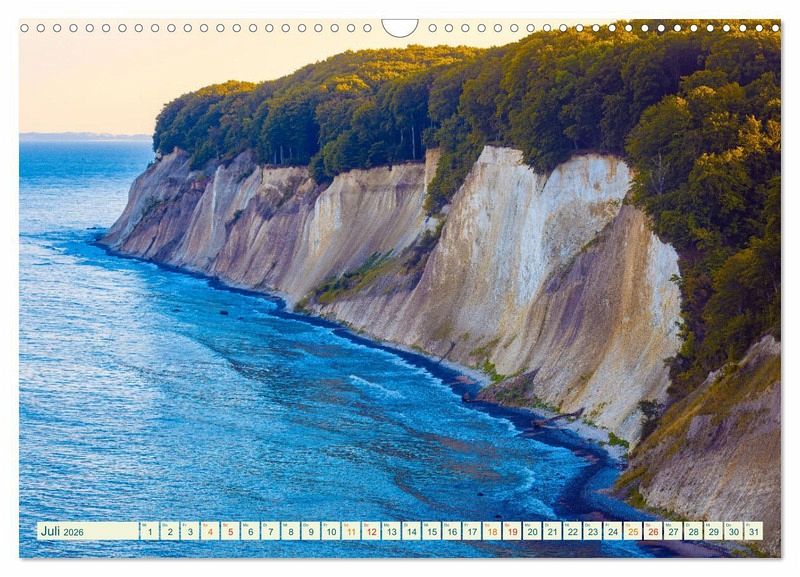This screenshot has height=577, width=800.
Task: Select day 29 in the date row
Action: click(x=714, y=531)
